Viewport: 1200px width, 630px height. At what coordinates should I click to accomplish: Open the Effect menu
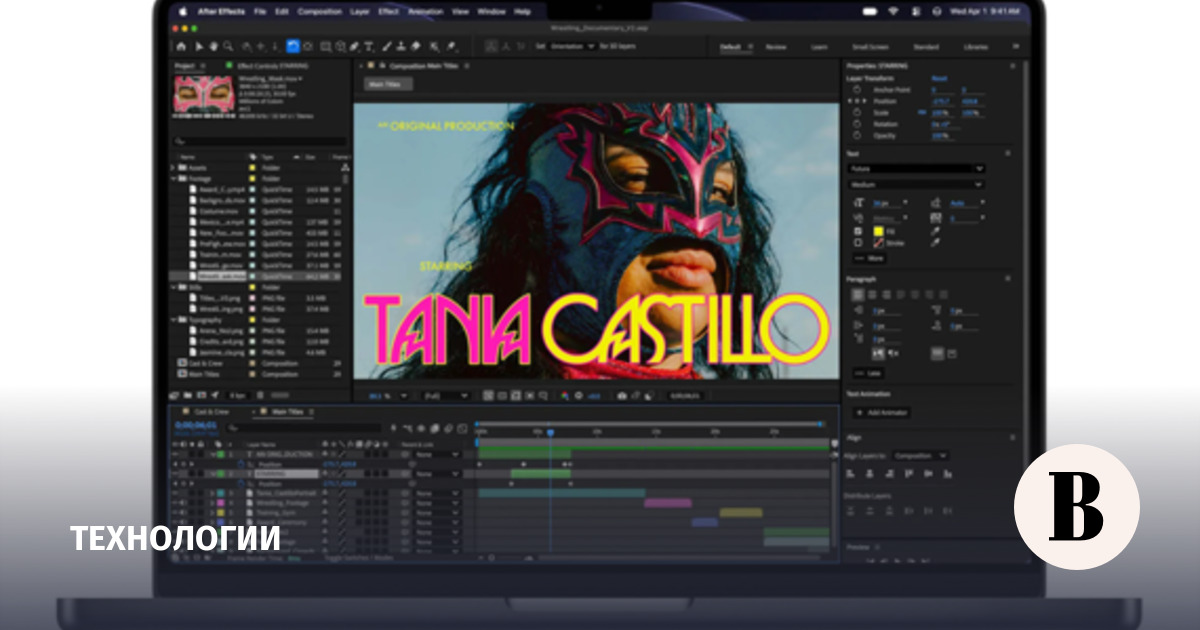click(x=388, y=12)
